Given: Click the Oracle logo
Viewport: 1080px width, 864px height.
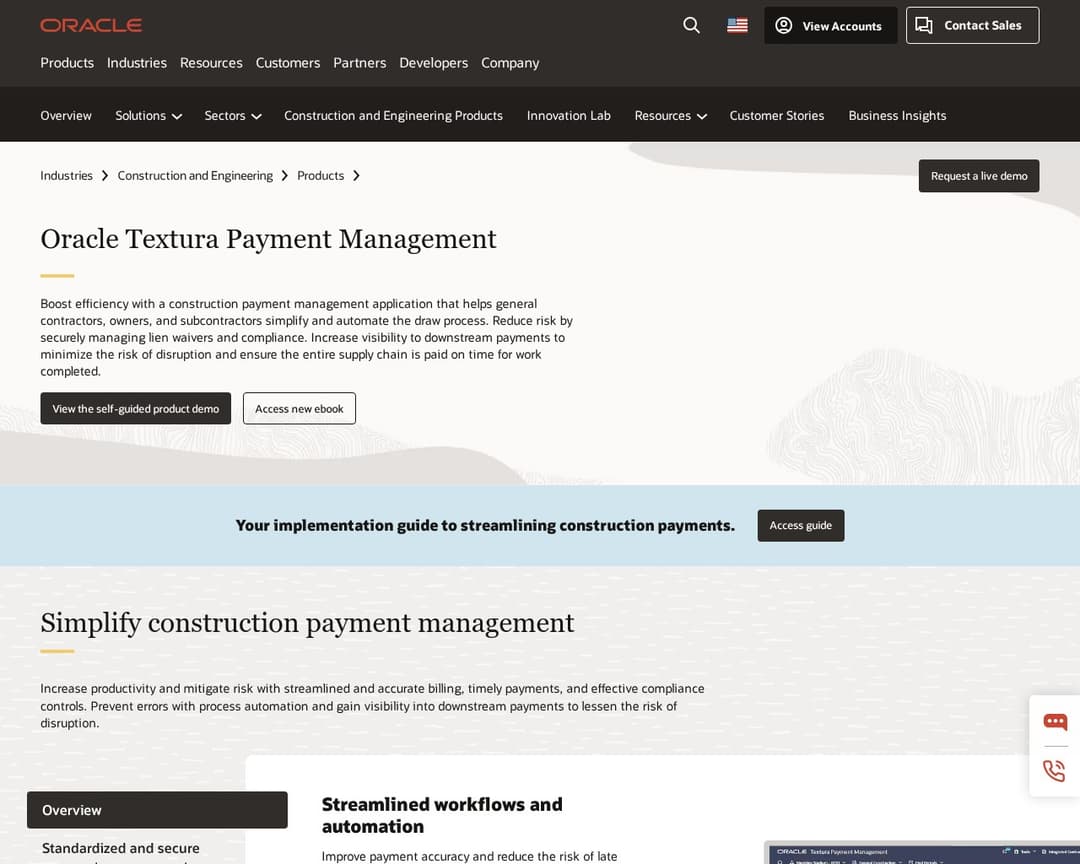Looking at the screenshot, I should point(91,25).
